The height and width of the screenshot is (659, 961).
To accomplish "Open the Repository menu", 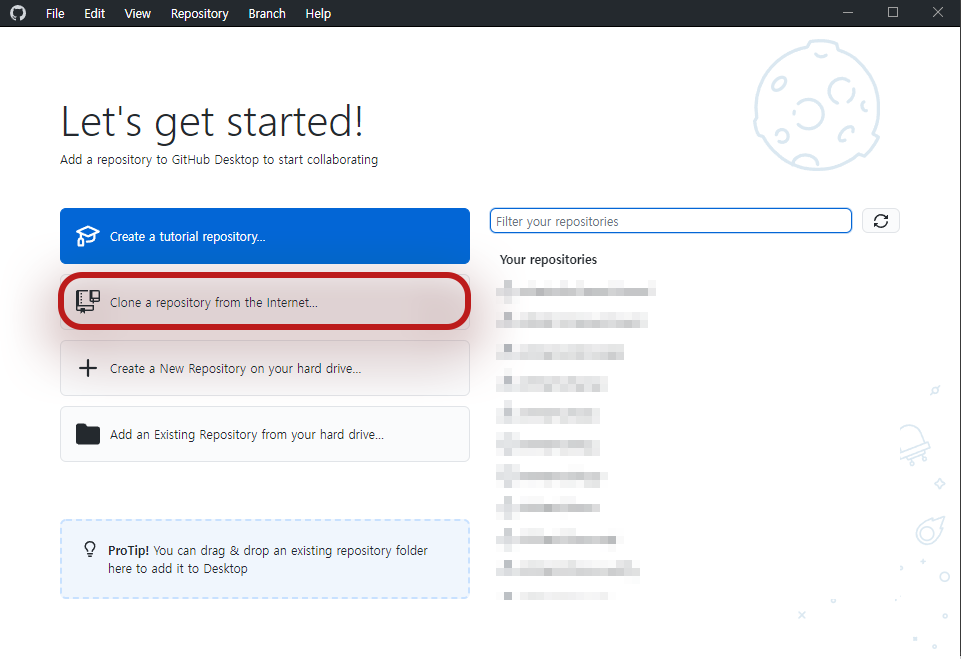I will click(x=199, y=13).
